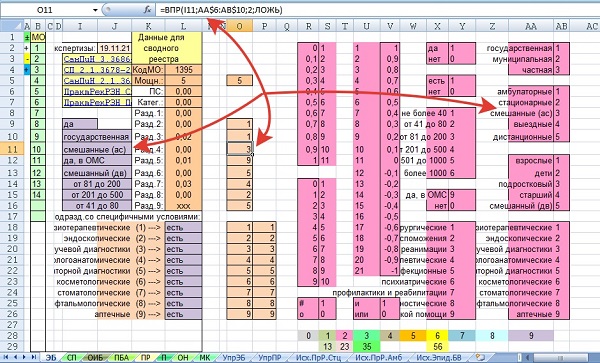Select column header AA

point(531,26)
